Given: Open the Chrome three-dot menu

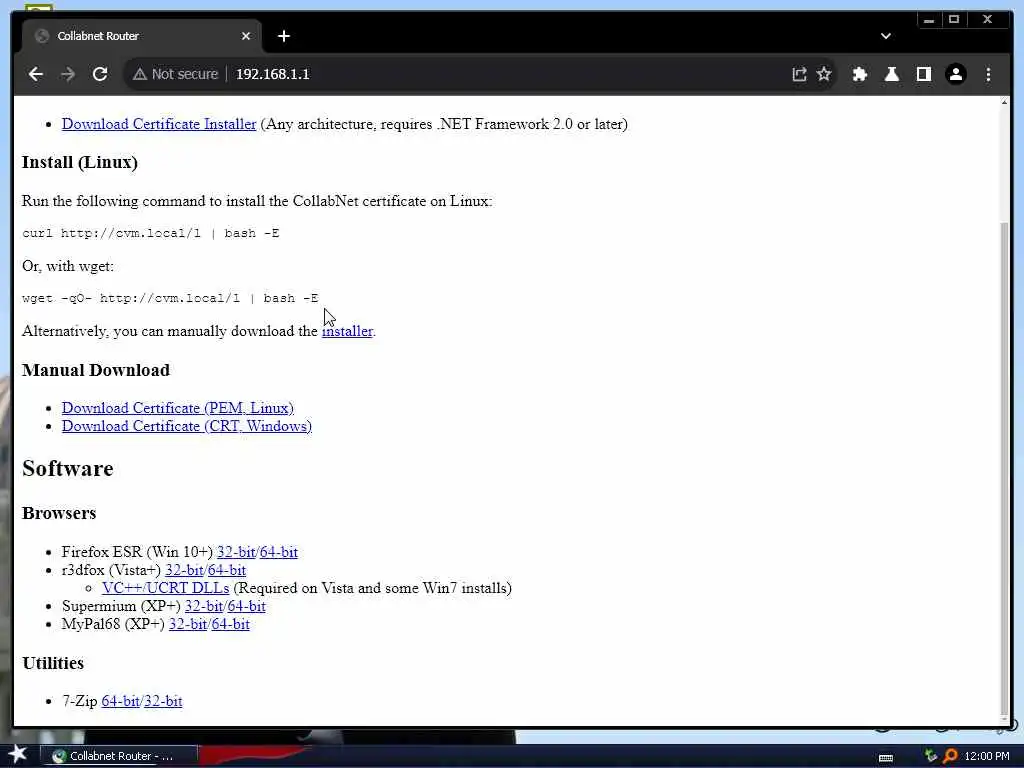Looking at the screenshot, I should (x=988, y=74).
